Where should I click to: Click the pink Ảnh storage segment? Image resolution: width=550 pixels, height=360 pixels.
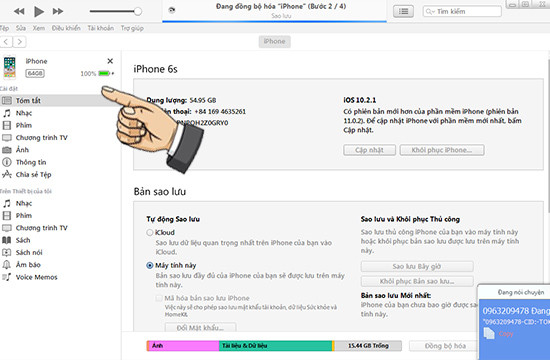[183, 346]
